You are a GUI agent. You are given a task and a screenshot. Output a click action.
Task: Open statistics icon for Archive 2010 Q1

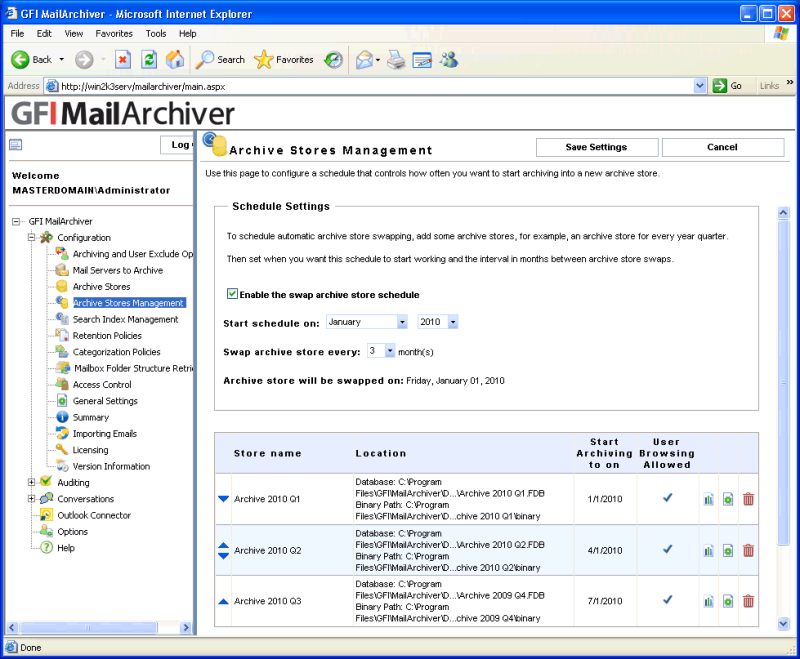click(709, 499)
